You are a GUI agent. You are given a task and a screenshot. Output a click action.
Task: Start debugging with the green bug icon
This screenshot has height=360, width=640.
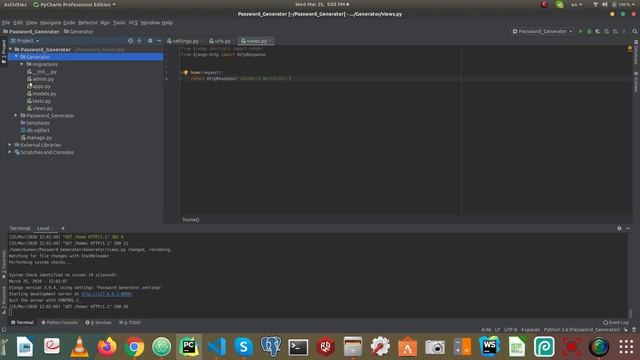pos(589,31)
